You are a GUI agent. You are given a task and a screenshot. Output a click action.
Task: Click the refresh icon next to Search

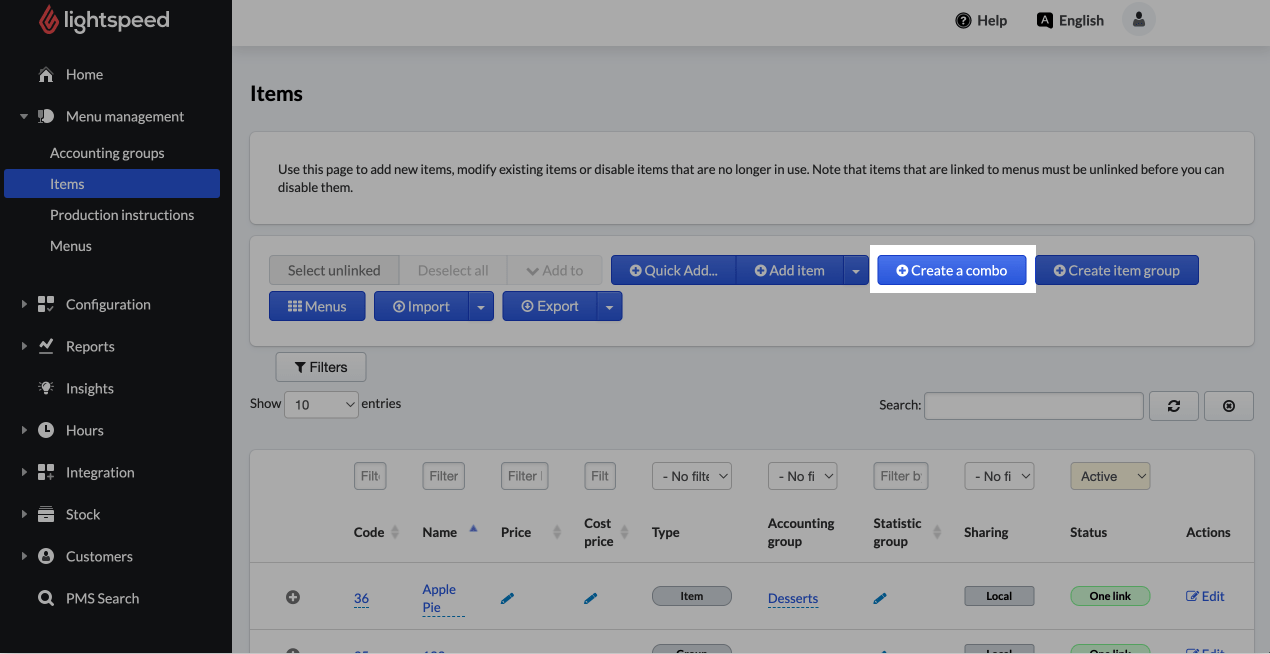1173,406
